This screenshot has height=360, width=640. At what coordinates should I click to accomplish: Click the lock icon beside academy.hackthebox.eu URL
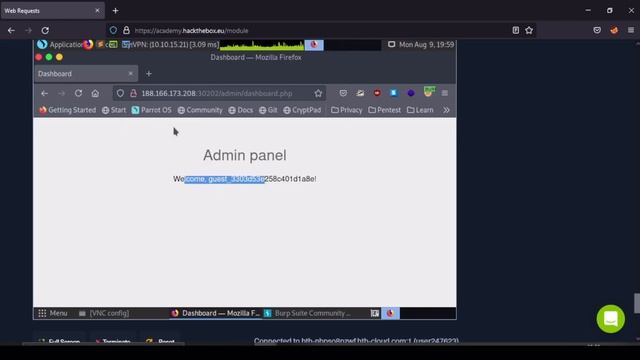(127, 30)
